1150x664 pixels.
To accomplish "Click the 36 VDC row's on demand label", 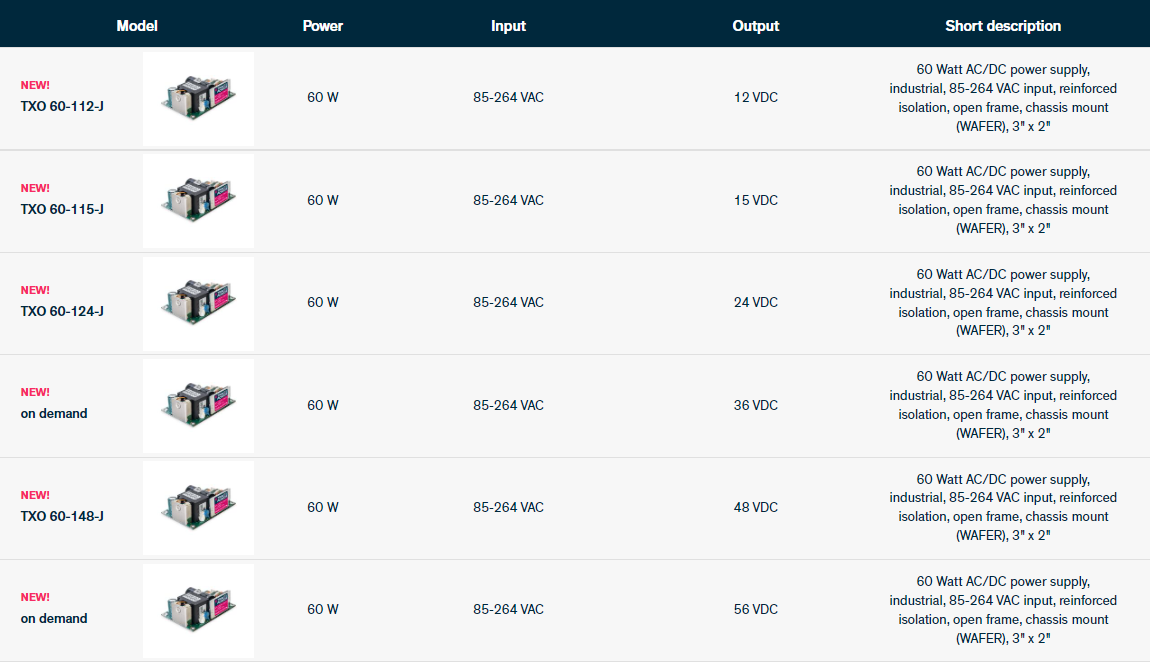I will coord(54,413).
